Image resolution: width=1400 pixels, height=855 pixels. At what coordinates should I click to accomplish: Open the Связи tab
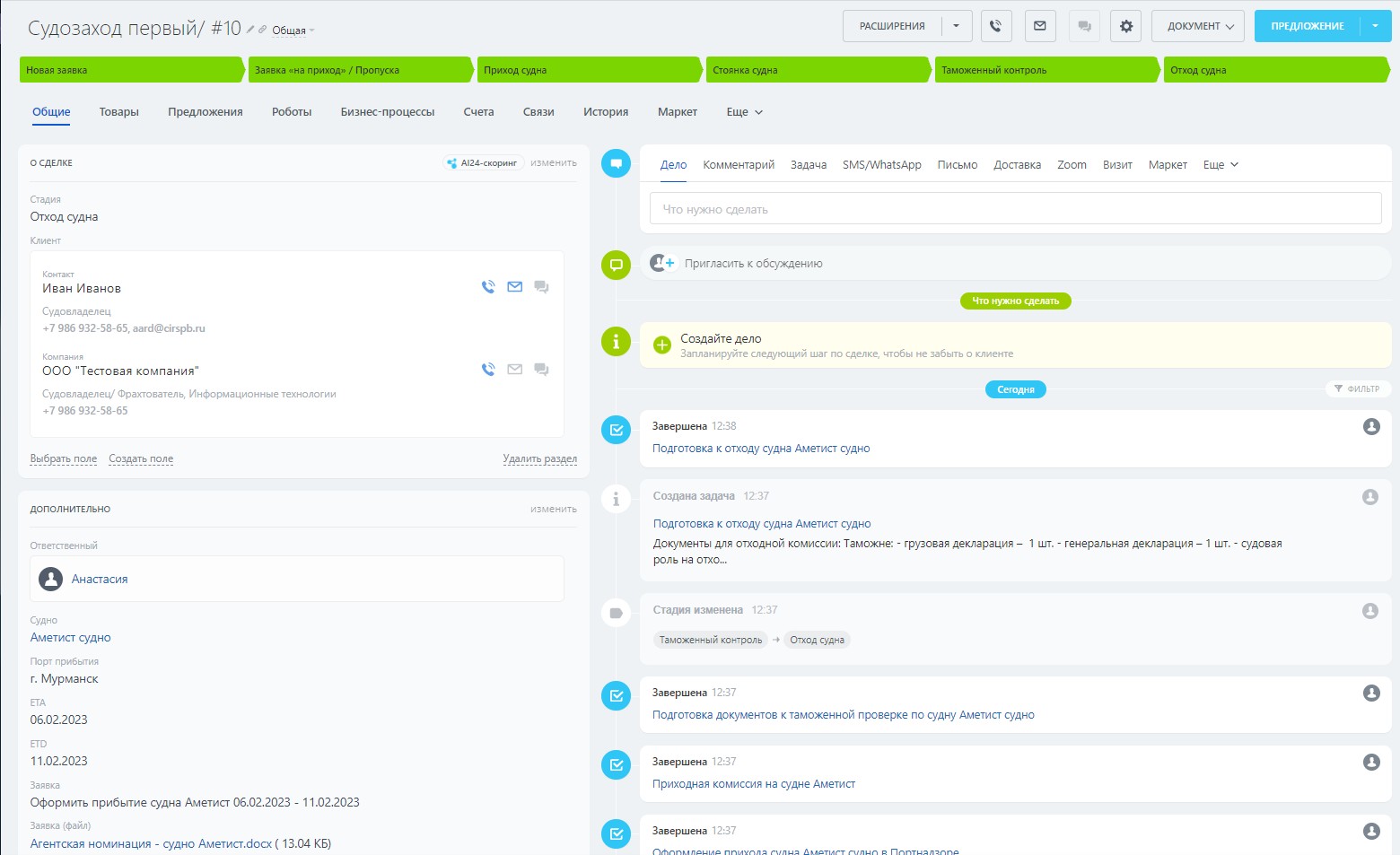(538, 112)
